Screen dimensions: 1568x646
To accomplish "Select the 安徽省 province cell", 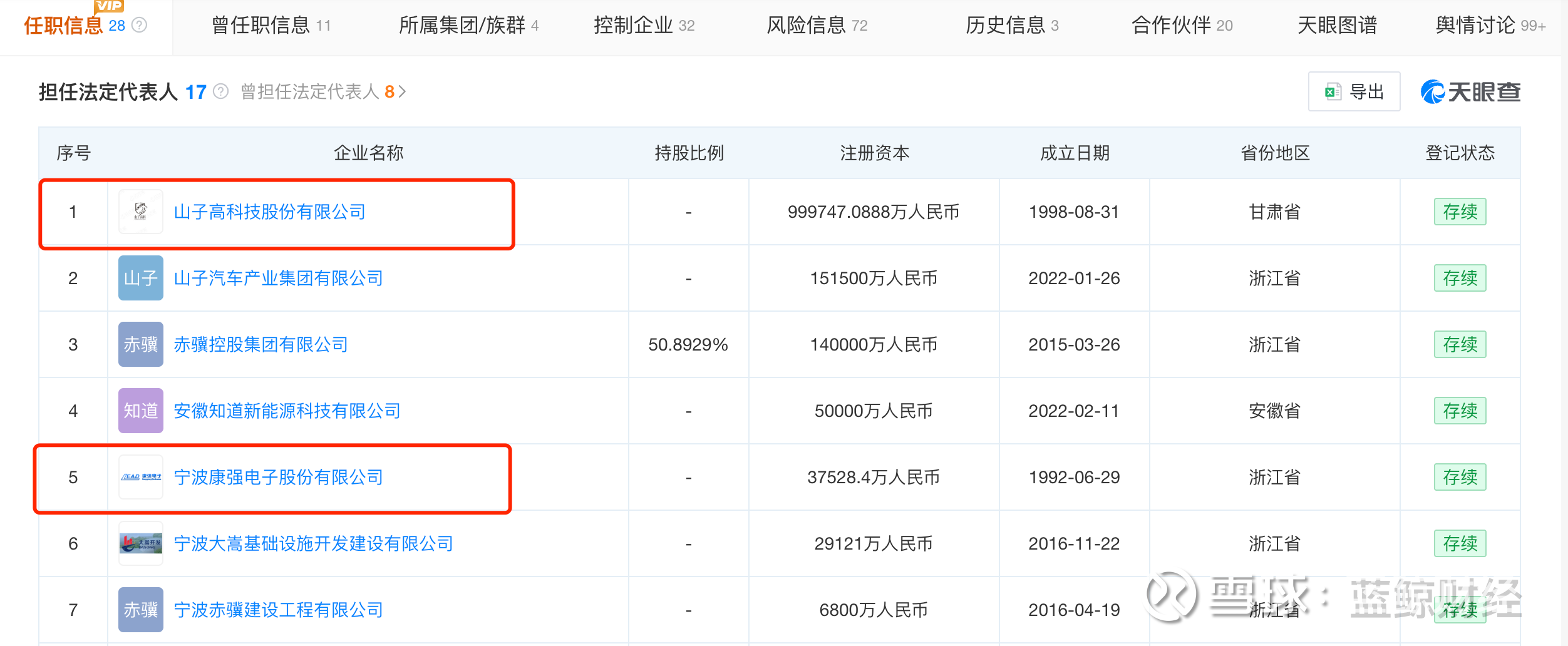I will click(x=1275, y=411).
